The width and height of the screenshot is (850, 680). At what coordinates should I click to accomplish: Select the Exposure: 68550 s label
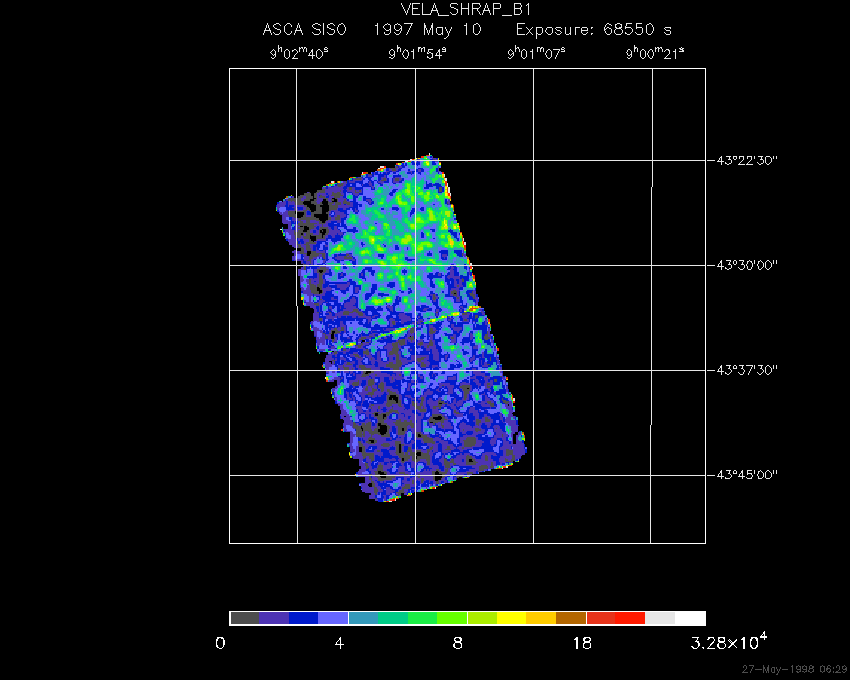[594, 29]
